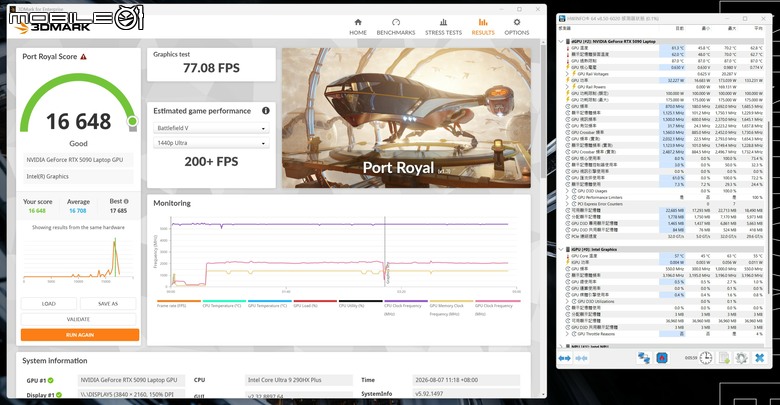This screenshot has width=780, height=405.
Task: Click the lightning icon beside GPU Rail Voltages
Action: (574, 74)
